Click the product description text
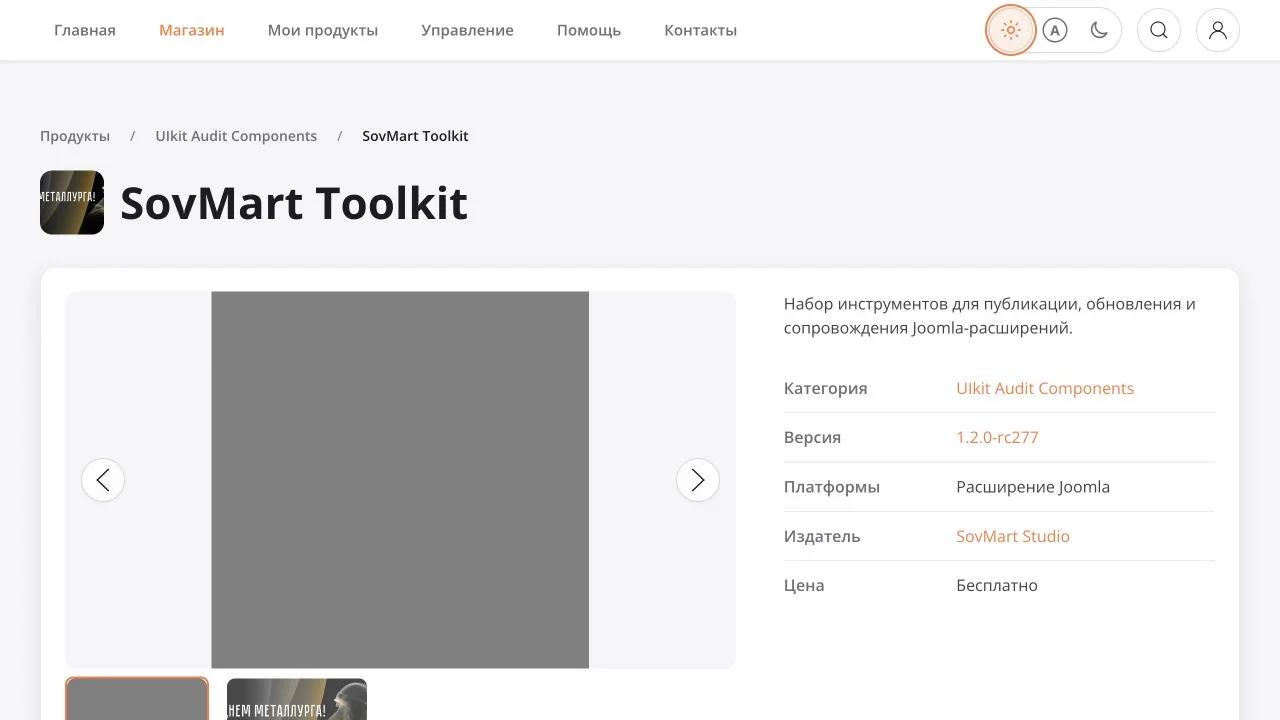This screenshot has width=1280, height=720. [x=990, y=316]
